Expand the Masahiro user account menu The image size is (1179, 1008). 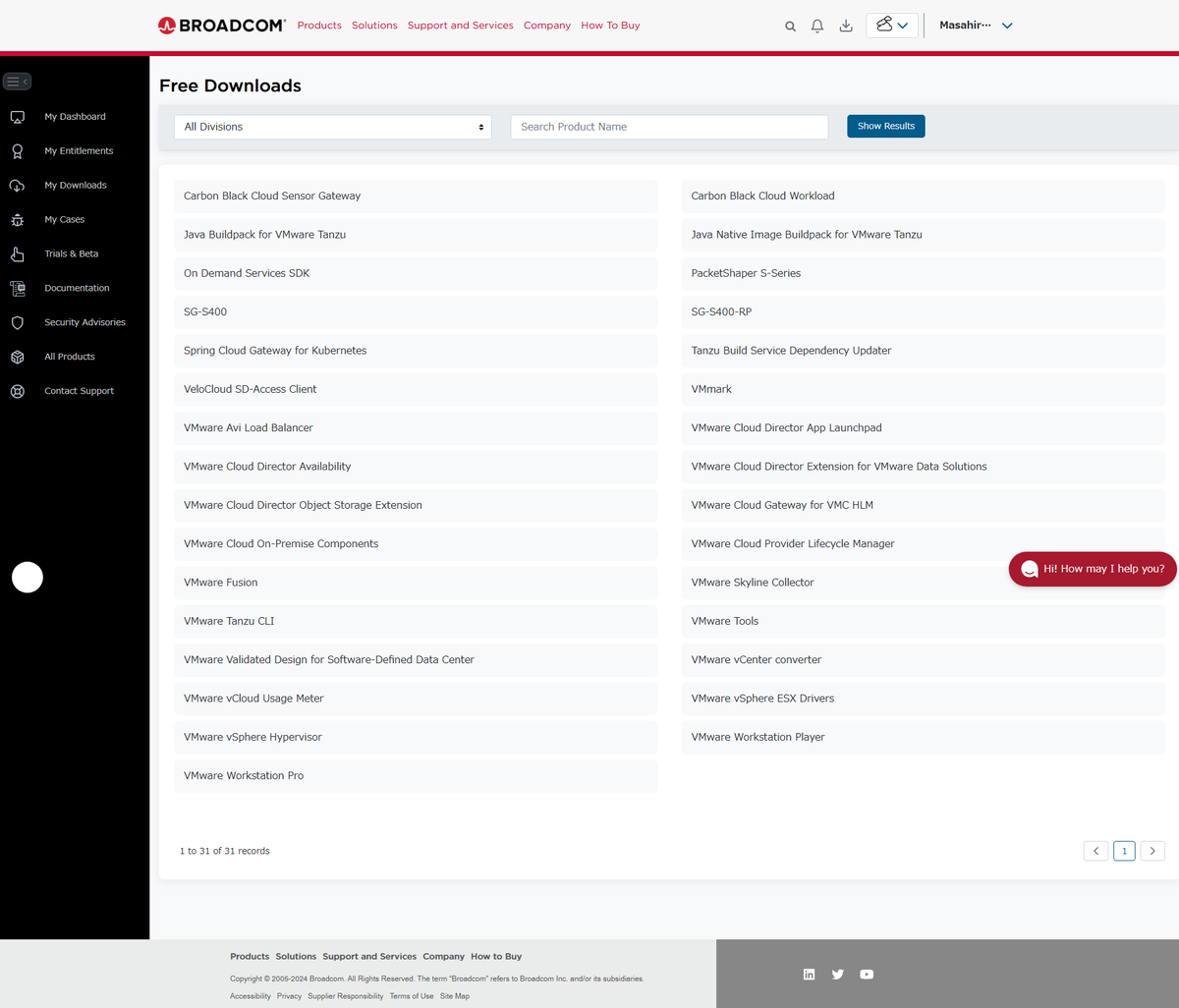tap(976, 26)
